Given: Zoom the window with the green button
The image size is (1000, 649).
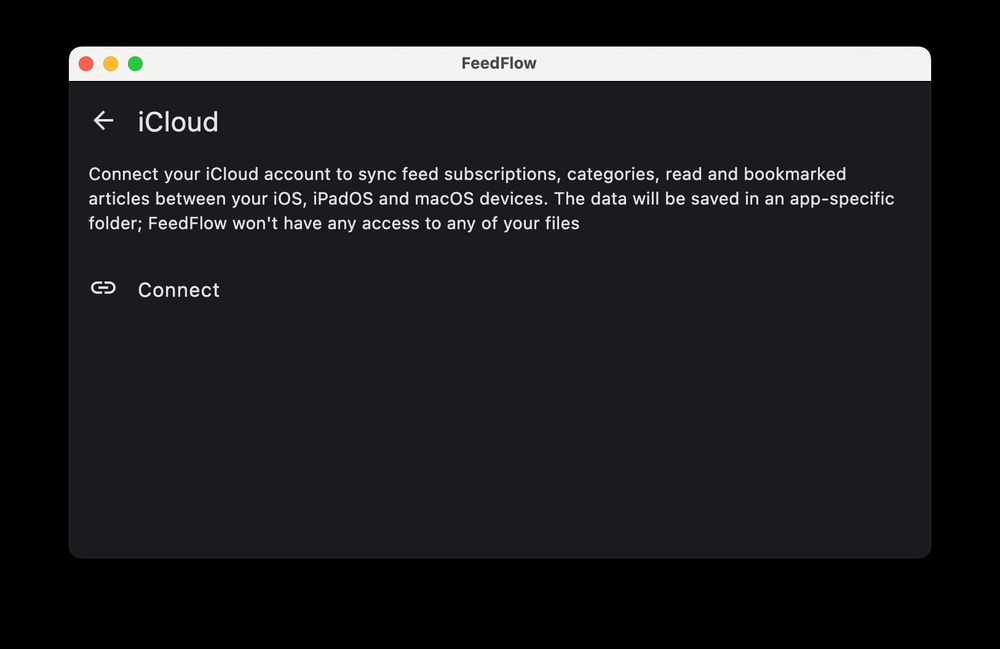Looking at the screenshot, I should point(135,64).
